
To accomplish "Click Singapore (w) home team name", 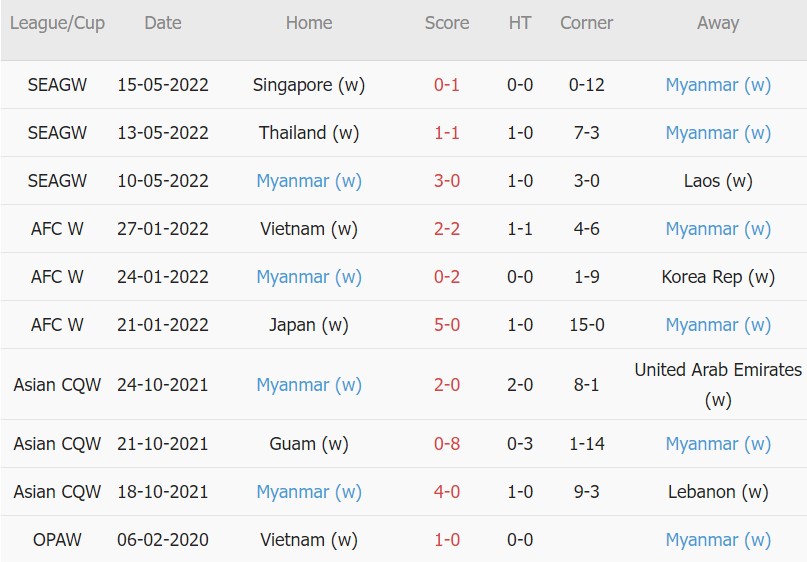I will pos(309,85).
